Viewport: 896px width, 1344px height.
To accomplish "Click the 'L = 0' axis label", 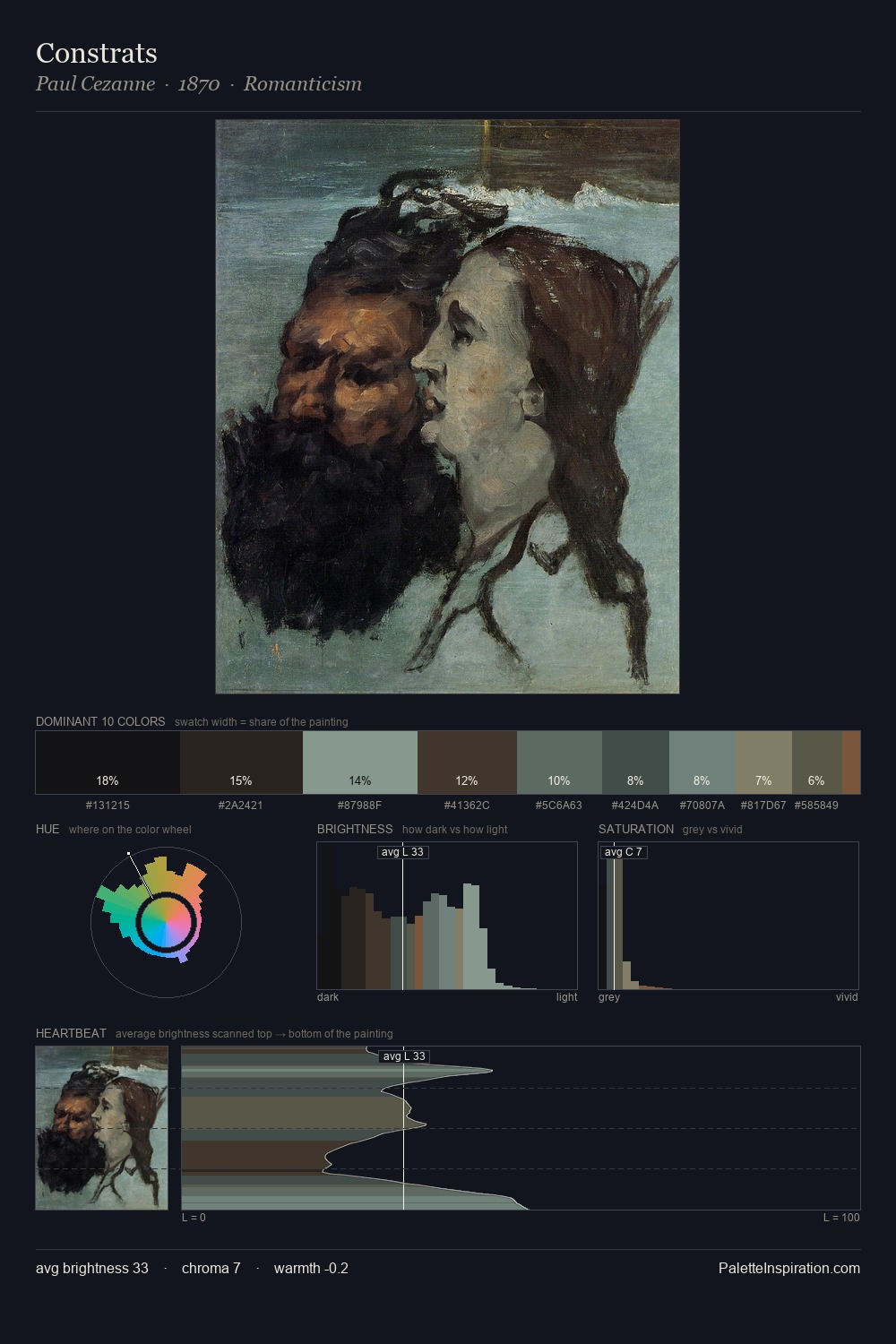I will 194,1218.
